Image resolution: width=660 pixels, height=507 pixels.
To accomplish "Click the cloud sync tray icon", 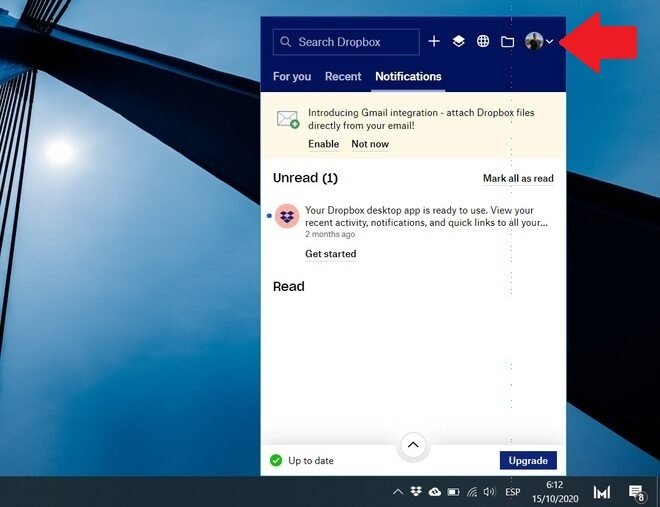I will point(434,491).
